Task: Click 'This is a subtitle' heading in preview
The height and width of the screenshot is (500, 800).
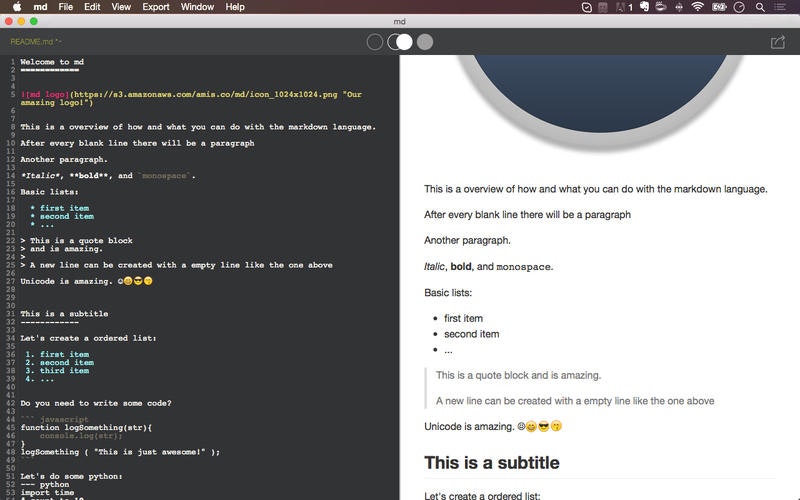Action: pyautogui.click(x=492, y=462)
